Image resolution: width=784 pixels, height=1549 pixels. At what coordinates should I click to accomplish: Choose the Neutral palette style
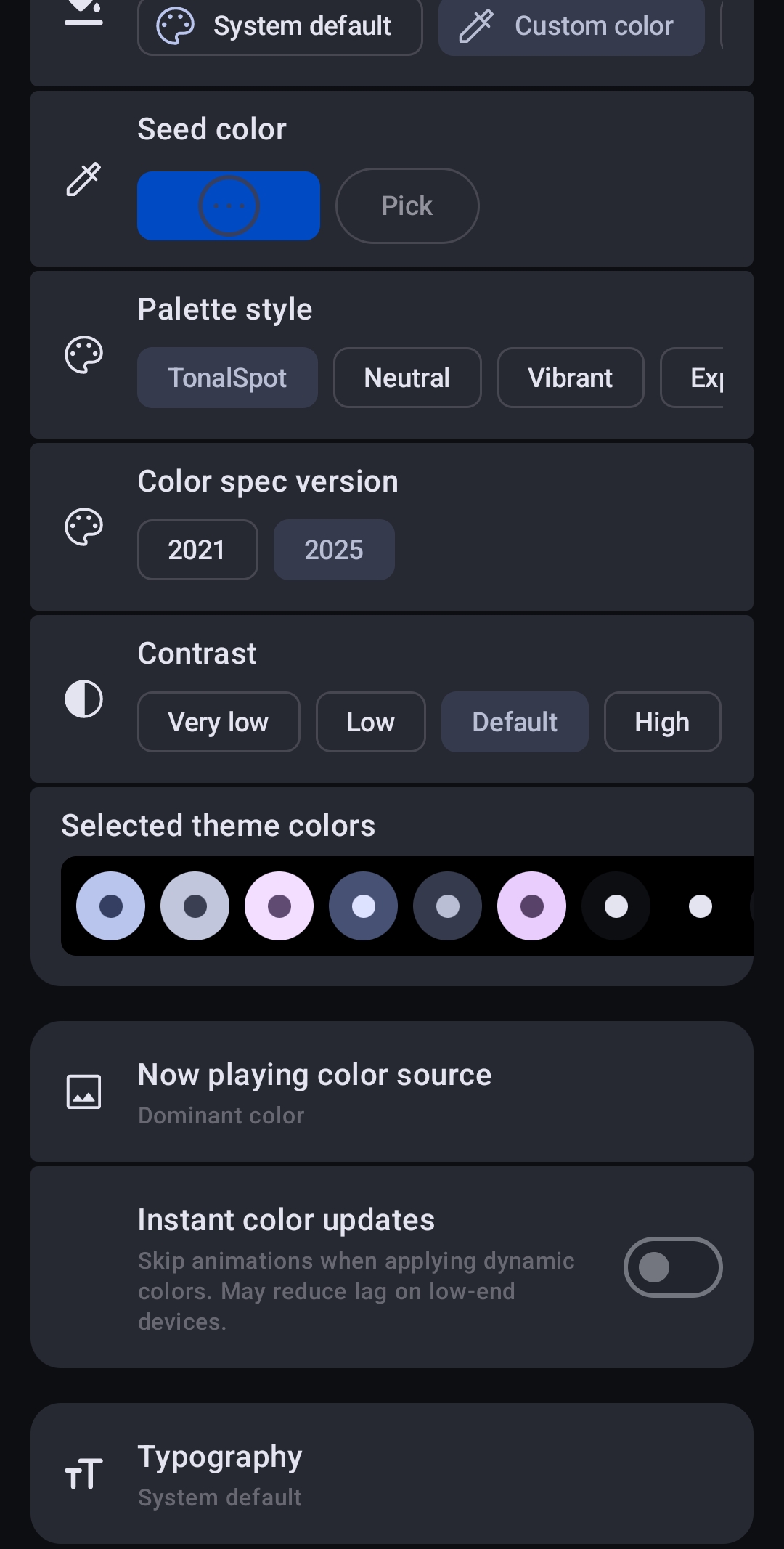[407, 378]
